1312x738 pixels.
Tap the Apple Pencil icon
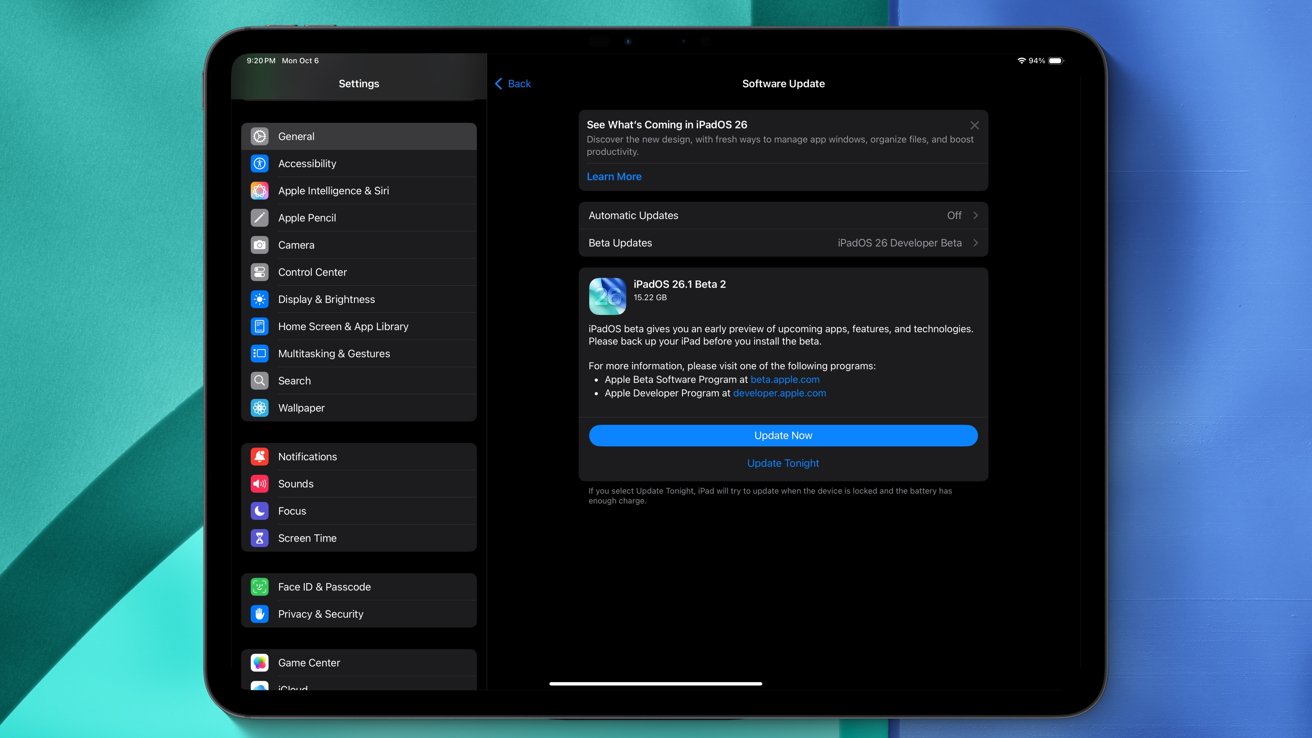coord(260,217)
